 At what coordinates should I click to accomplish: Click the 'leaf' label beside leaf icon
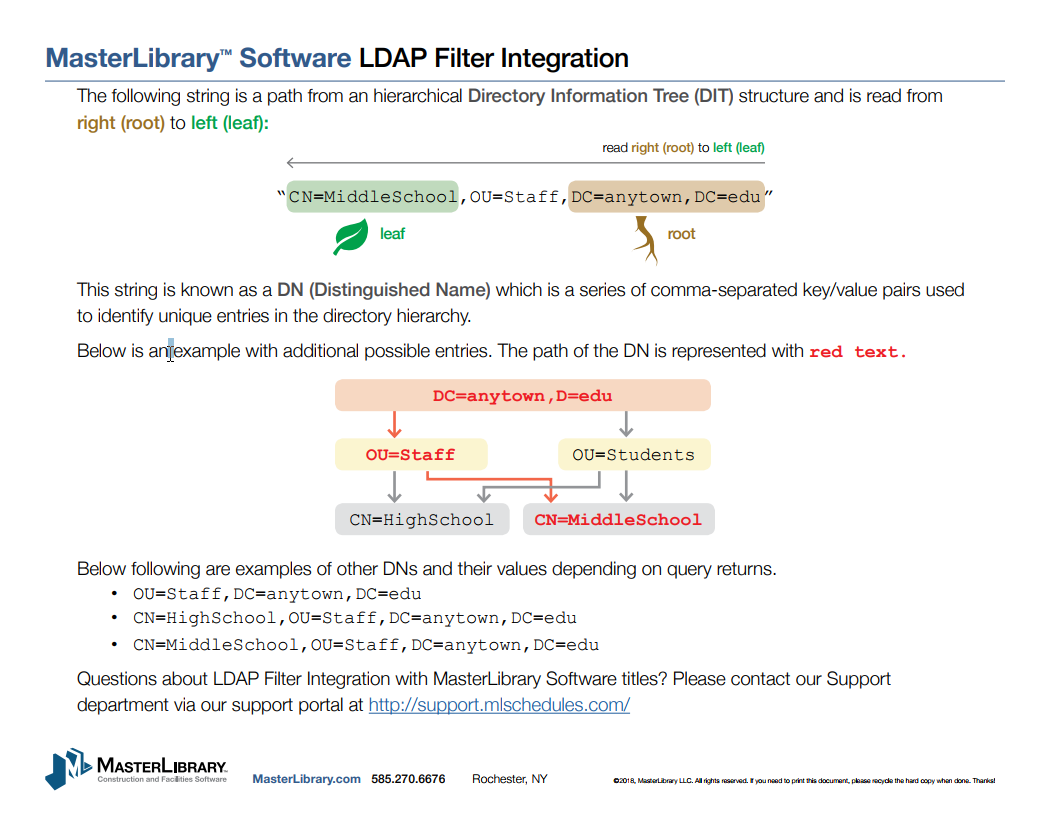(392, 233)
